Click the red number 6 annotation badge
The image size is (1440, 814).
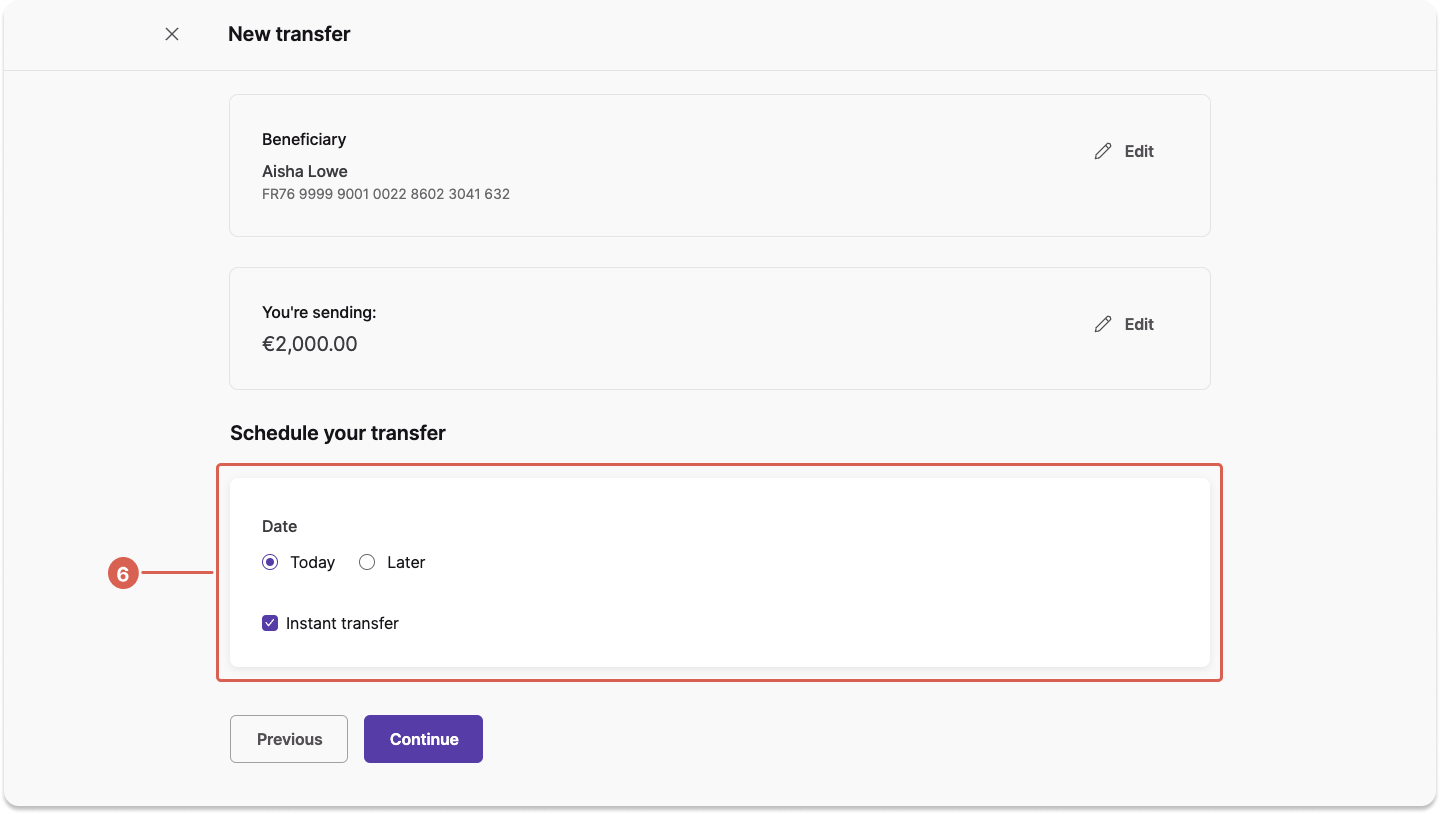click(123, 574)
